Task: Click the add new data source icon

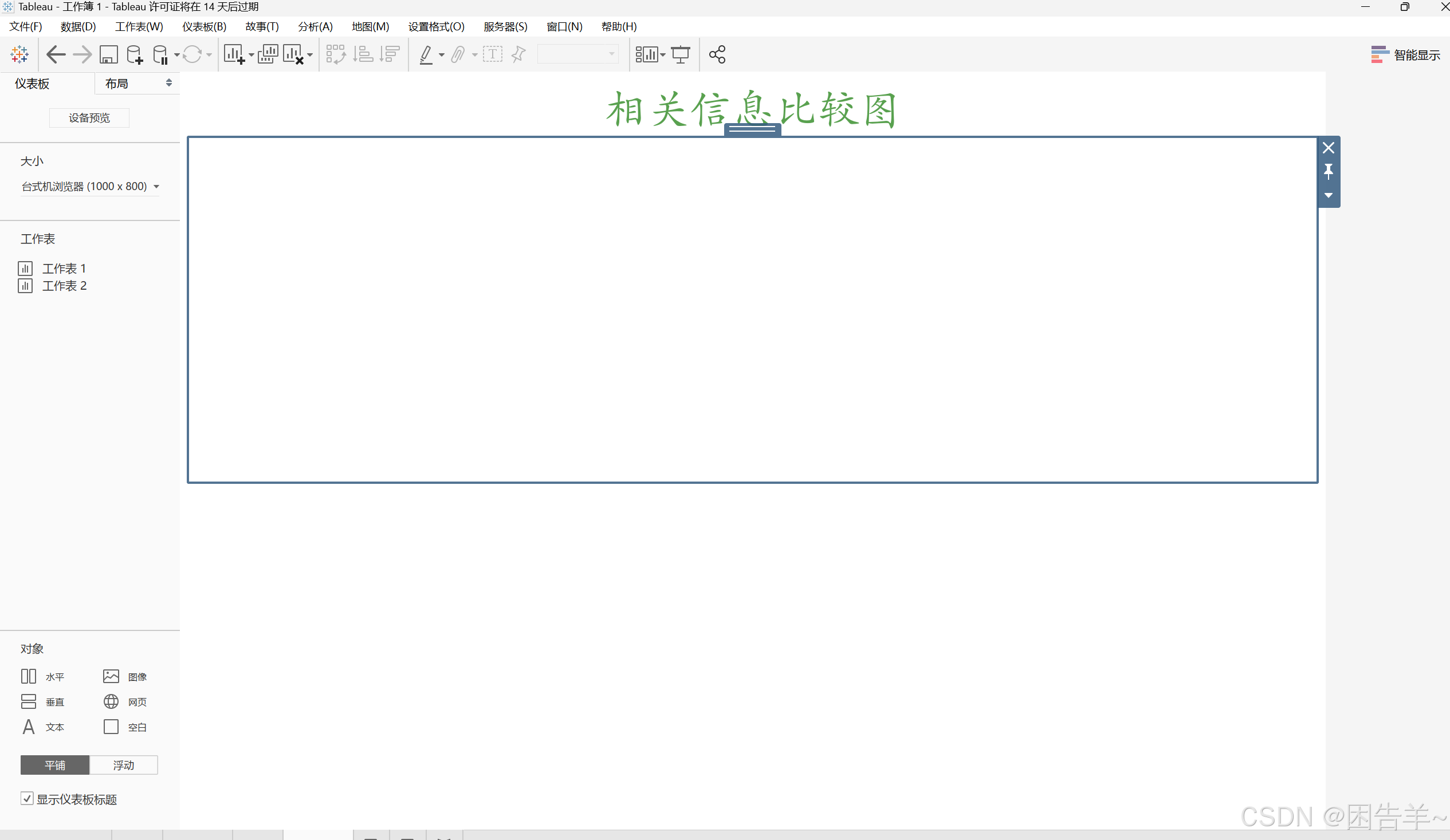Action: (x=135, y=54)
